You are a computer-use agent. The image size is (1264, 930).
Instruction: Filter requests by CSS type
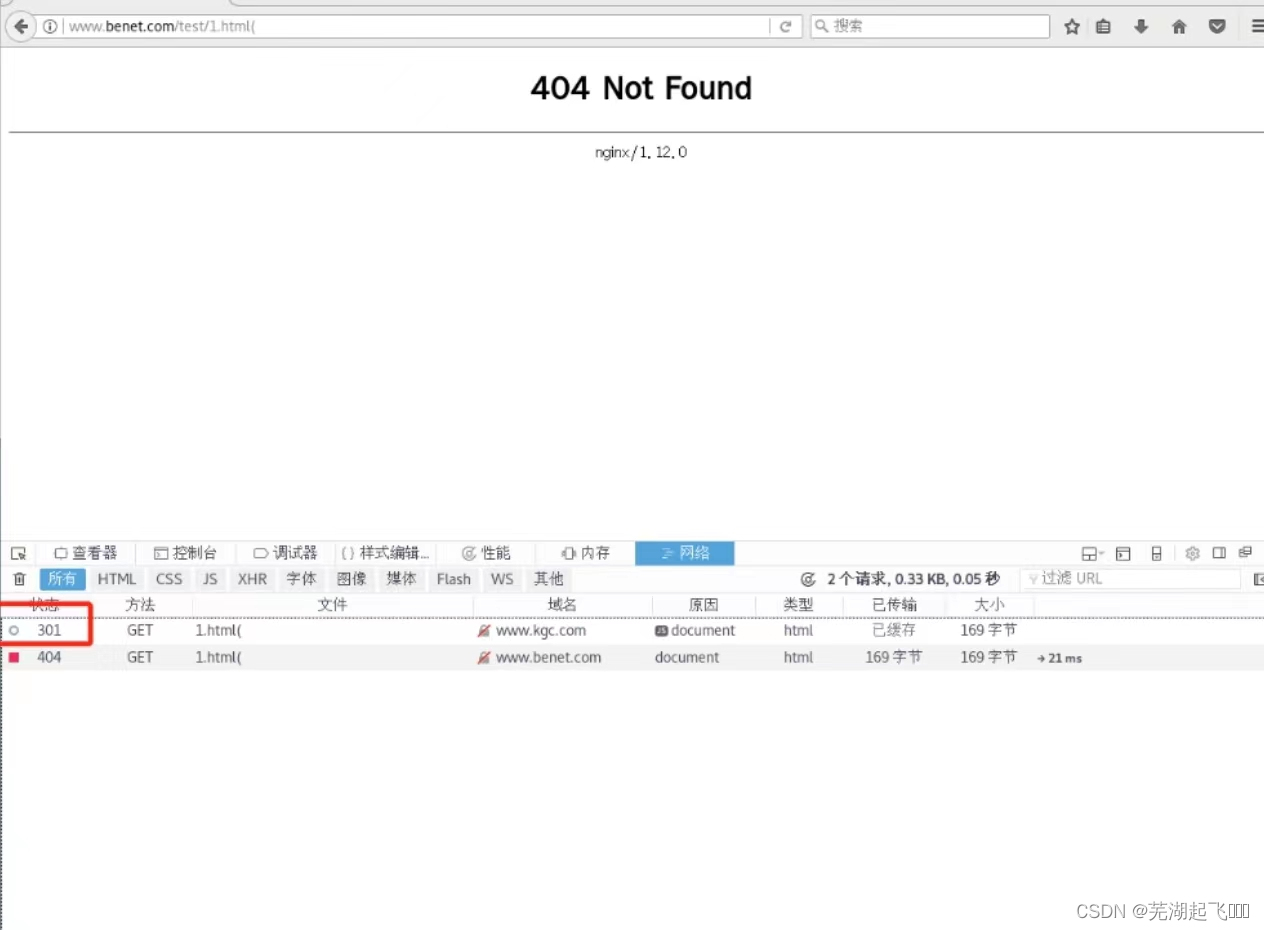click(168, 578)
